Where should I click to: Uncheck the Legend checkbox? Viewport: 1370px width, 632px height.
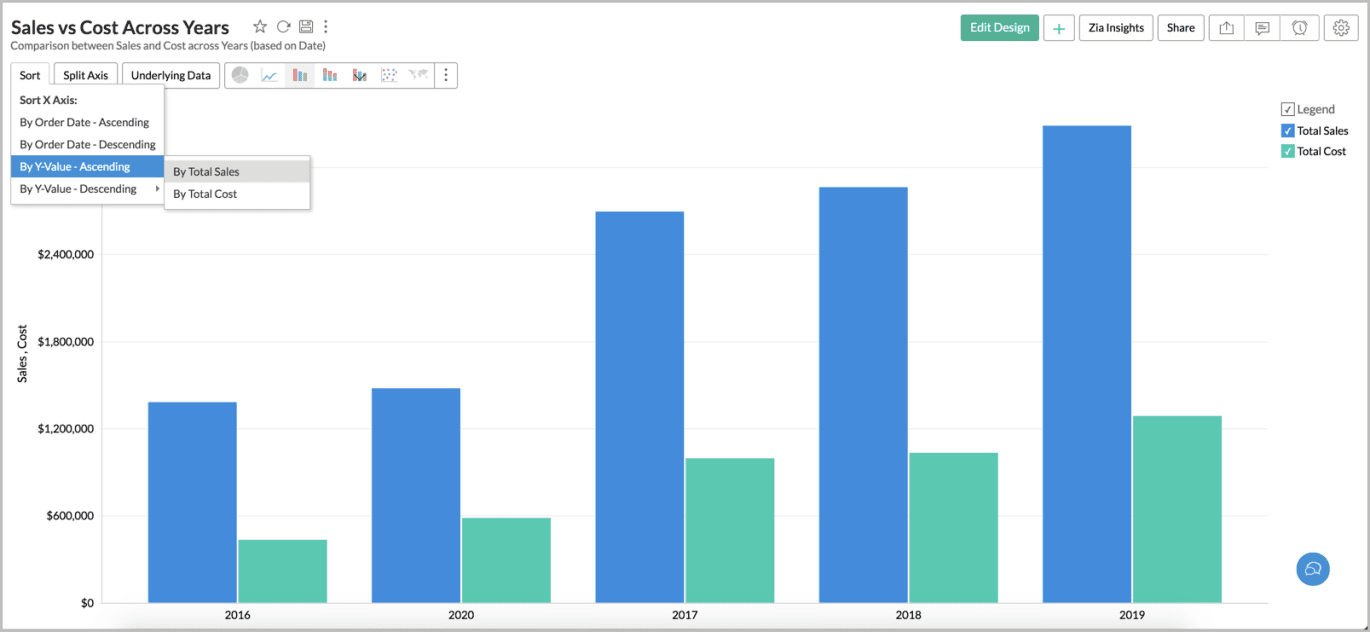coord(1288,109)
